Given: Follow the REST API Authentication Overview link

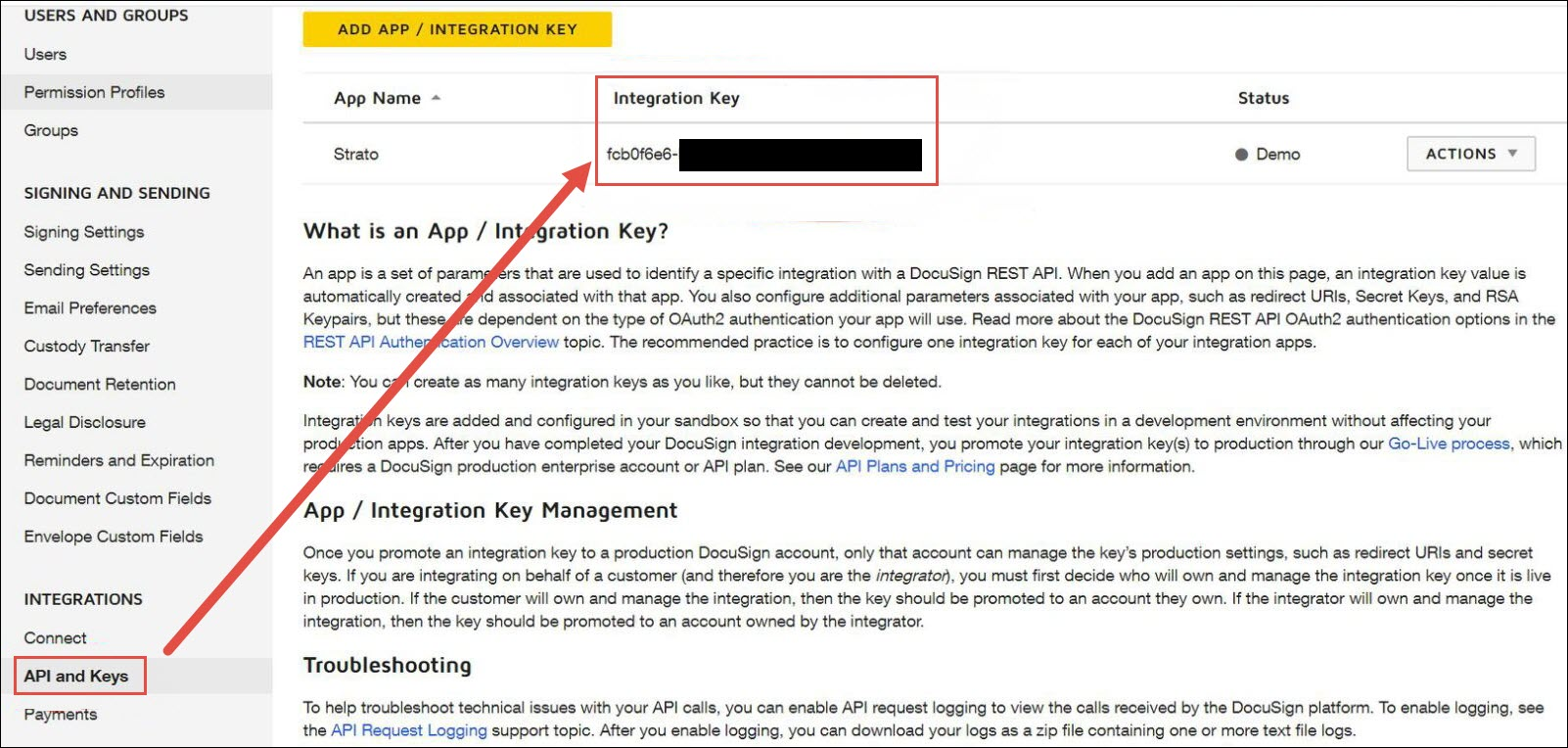Looking at the screenshot, I should tap(431, 342).
